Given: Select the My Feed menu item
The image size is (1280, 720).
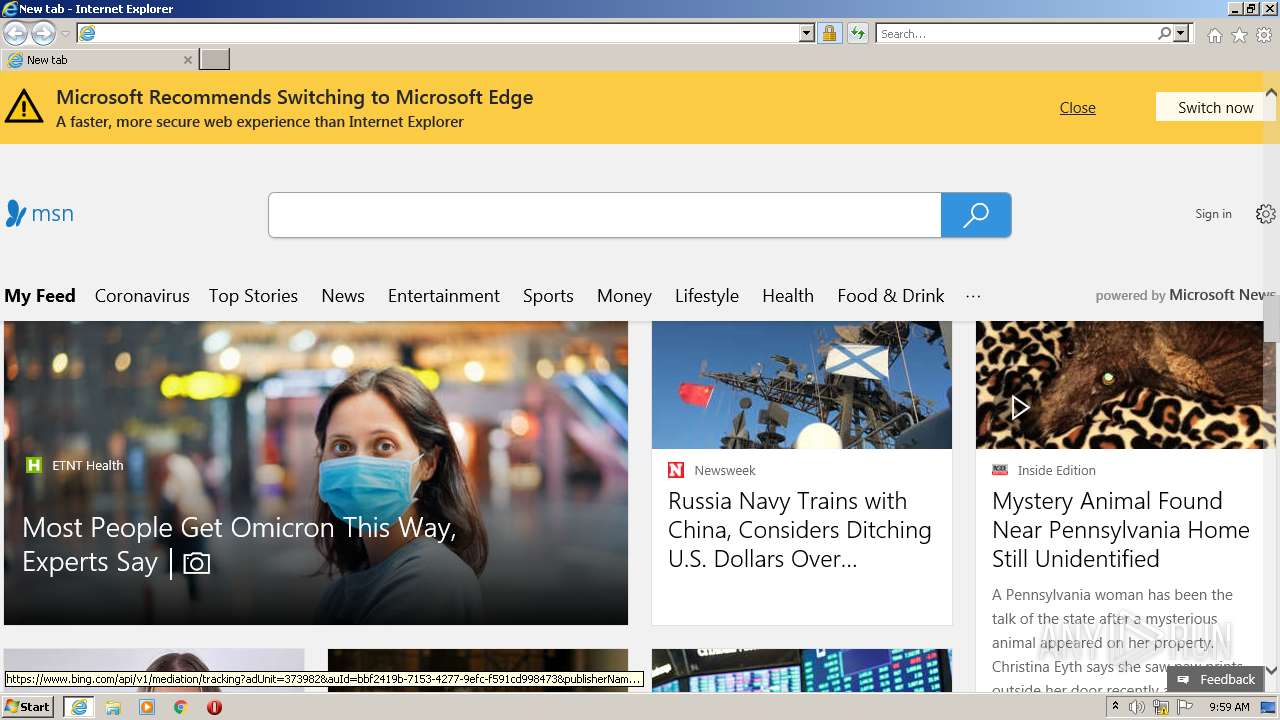Looking at the screenshot, I should click(x=40, y=296).
